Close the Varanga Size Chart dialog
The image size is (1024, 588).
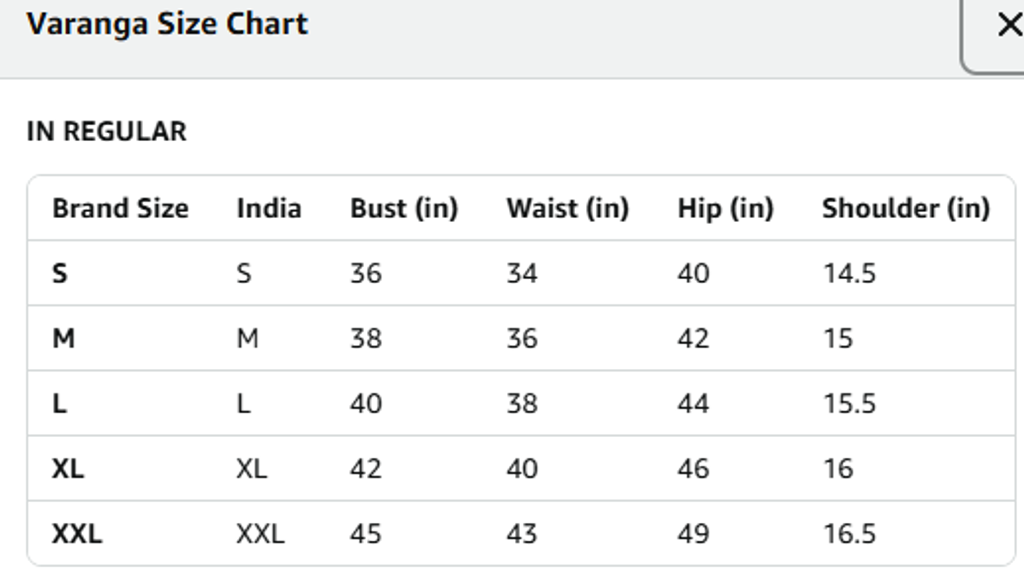point(1006,25)
